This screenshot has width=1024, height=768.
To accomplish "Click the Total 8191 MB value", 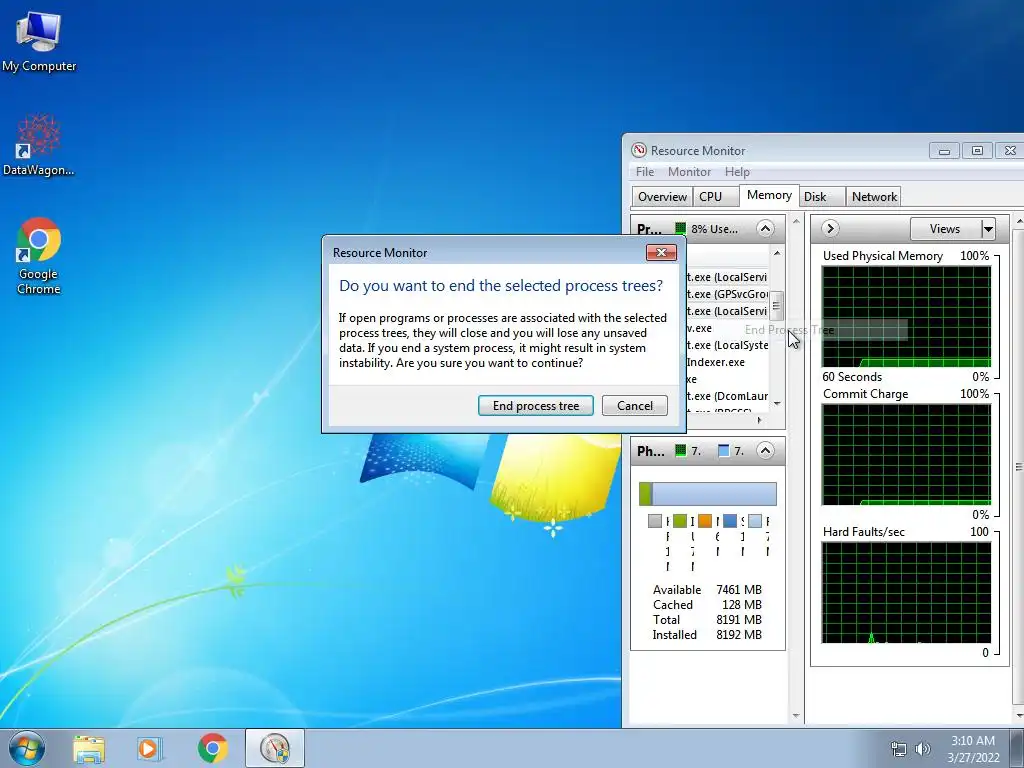I will coord(739,620).
